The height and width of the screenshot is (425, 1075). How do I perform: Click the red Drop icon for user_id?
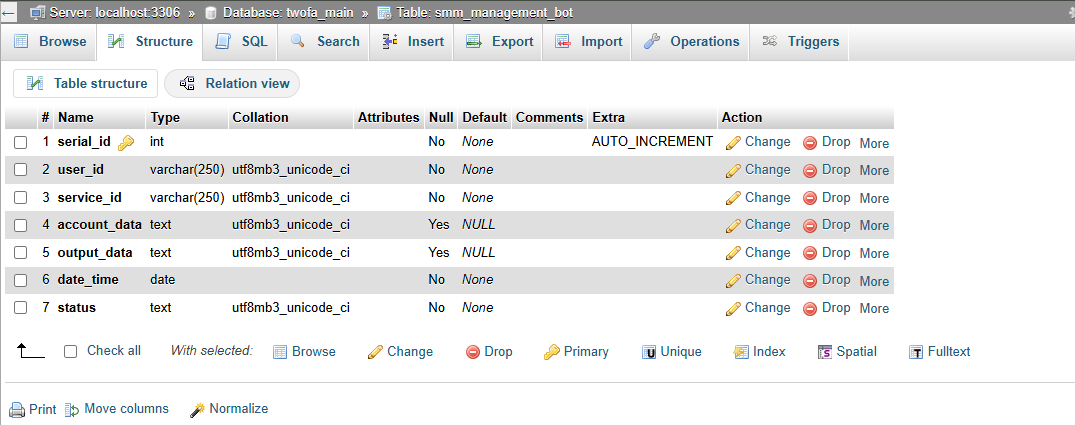(x=810, y=170)
